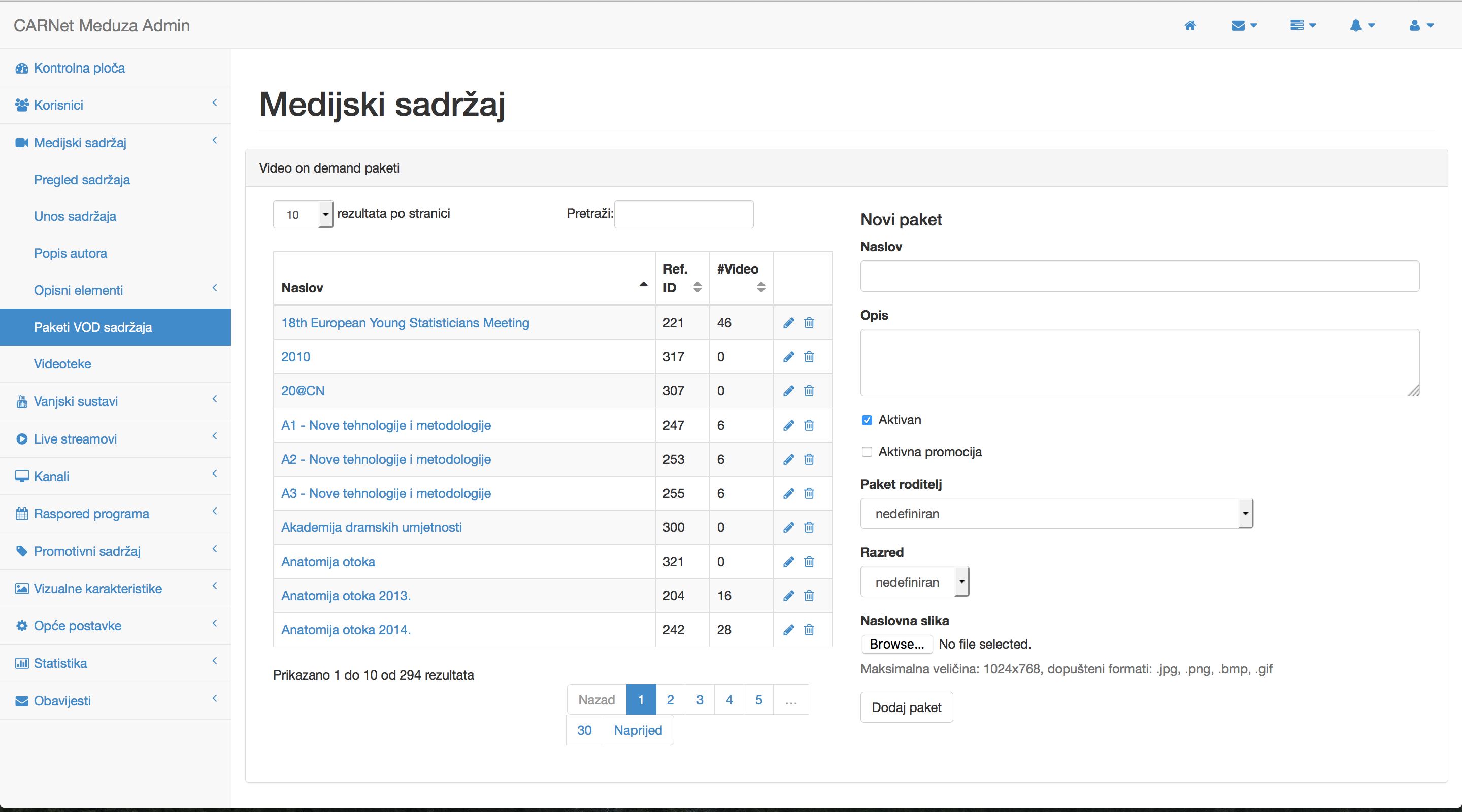Image resolution: width=1462 pixels, height=812 pixels.
Task: Edit Anatomija otoka 2014. package
Action: click(x=788, y=630)
